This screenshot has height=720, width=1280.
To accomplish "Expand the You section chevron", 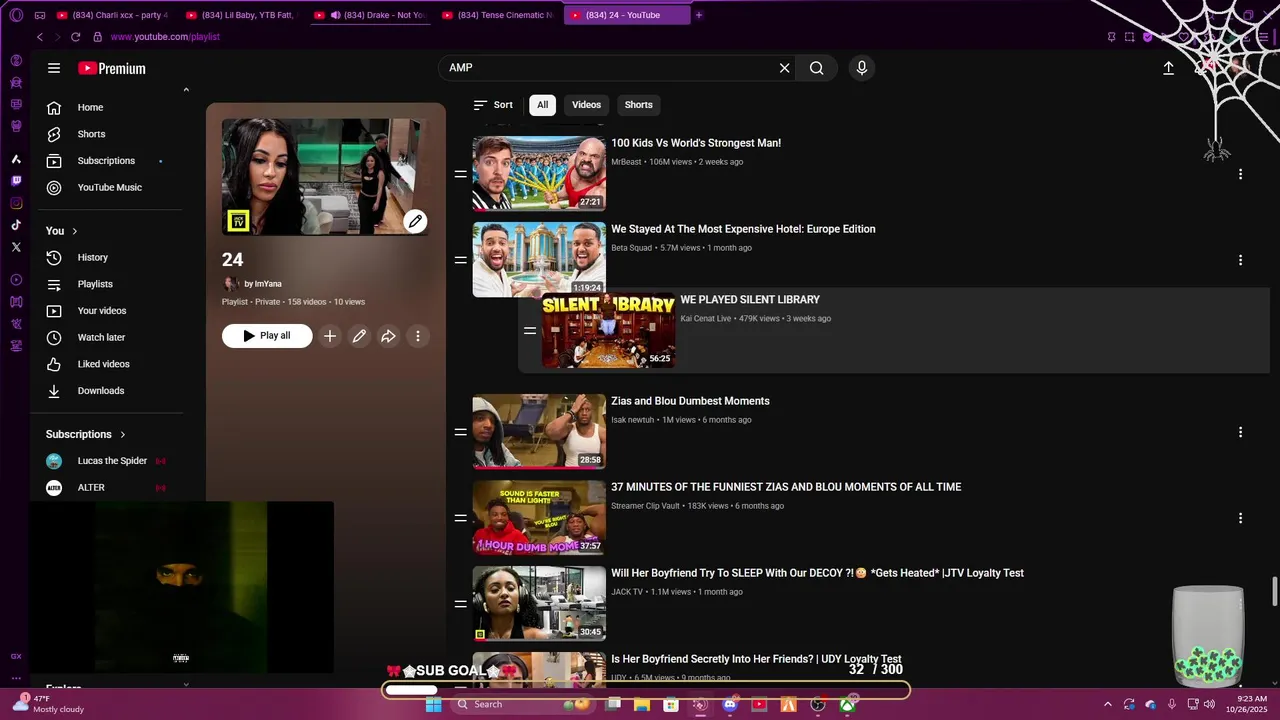I will 74,231.
